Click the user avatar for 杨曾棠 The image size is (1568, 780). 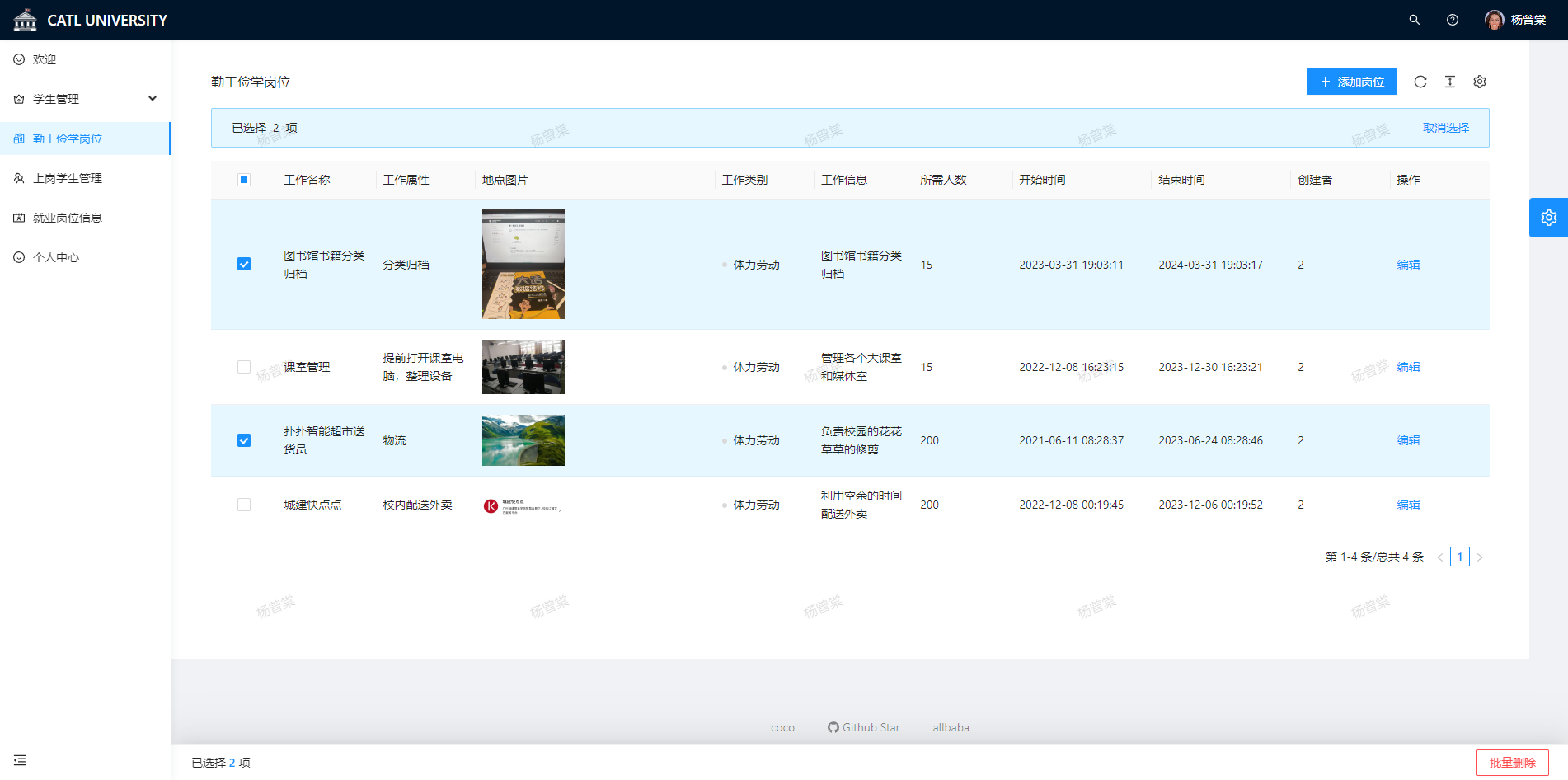[1494, 20]
